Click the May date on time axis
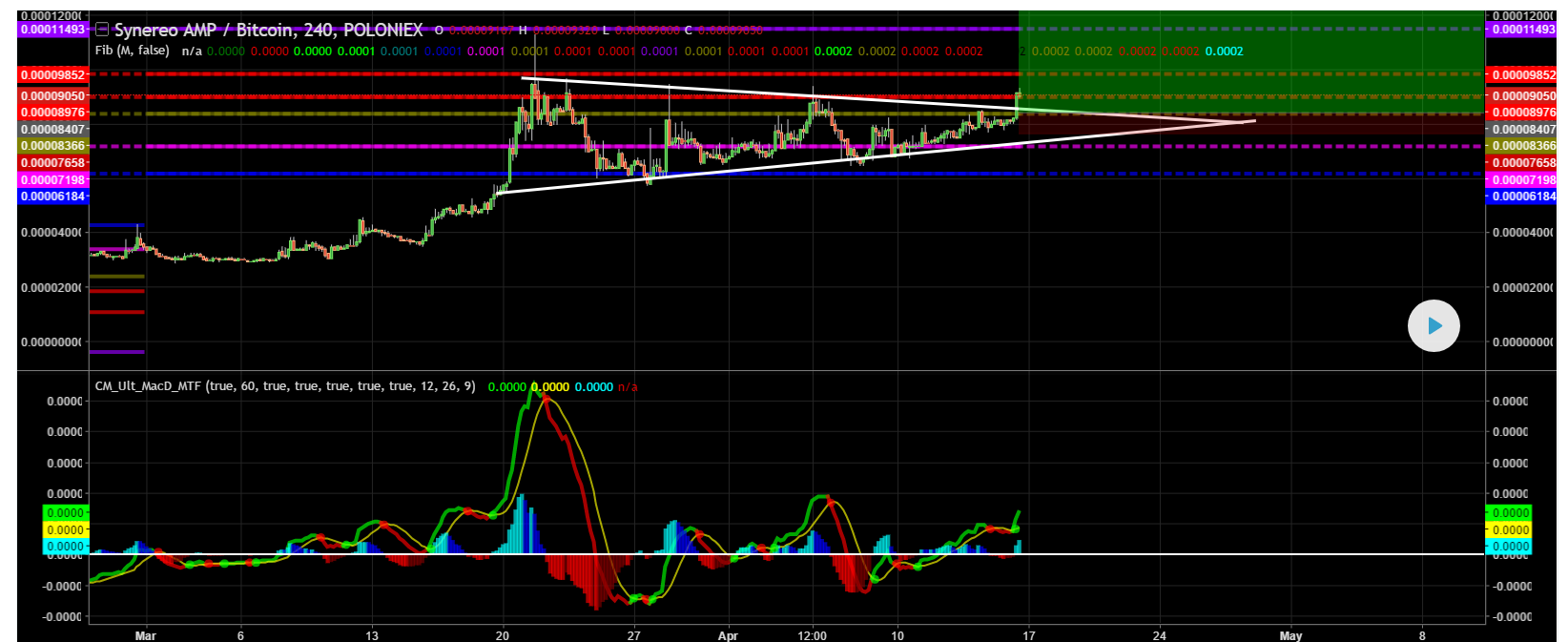The image size is (1568, 642). coord(1290,635)
